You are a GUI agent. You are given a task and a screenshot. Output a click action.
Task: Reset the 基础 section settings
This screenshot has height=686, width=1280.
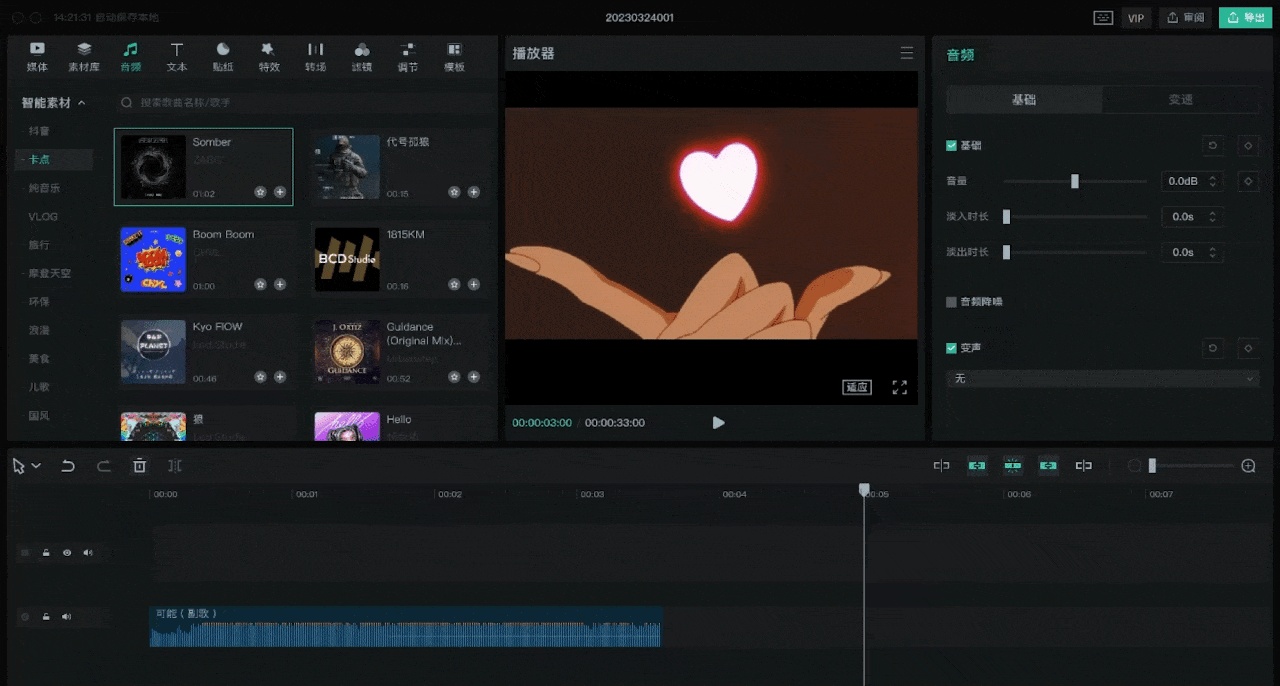[x=1212, y=146]
